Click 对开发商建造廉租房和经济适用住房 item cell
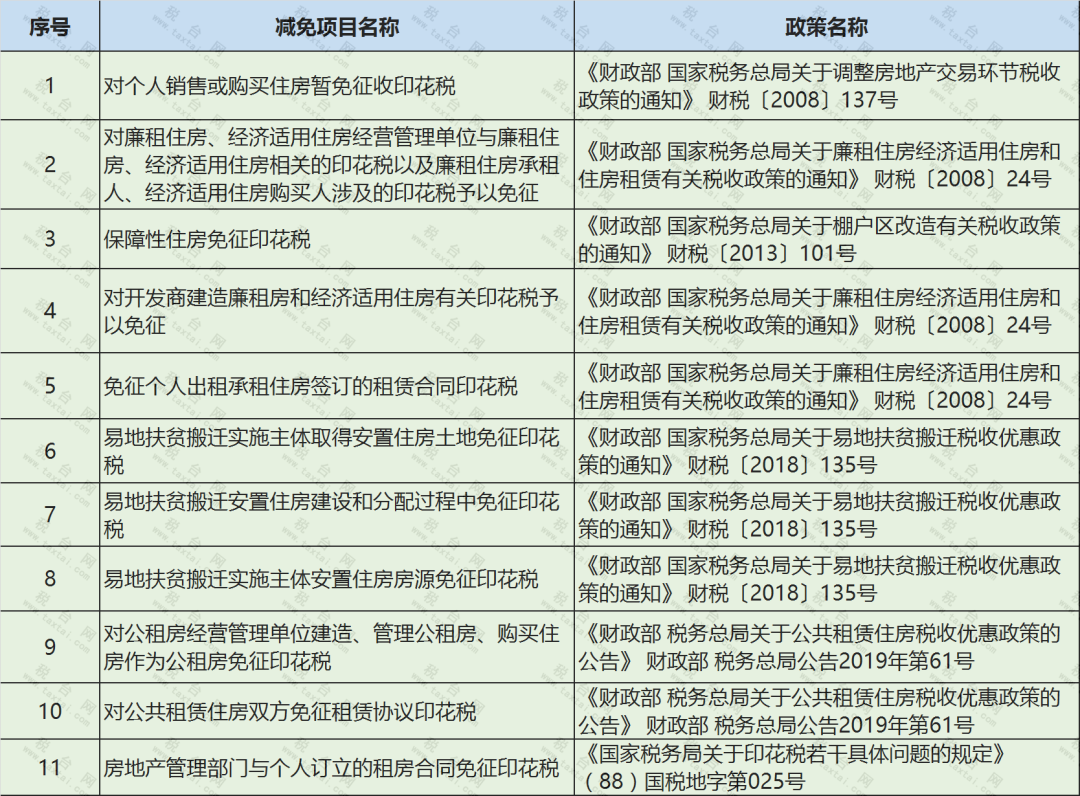The width and height of the screenshot is (1080, 796). [337, 311]
